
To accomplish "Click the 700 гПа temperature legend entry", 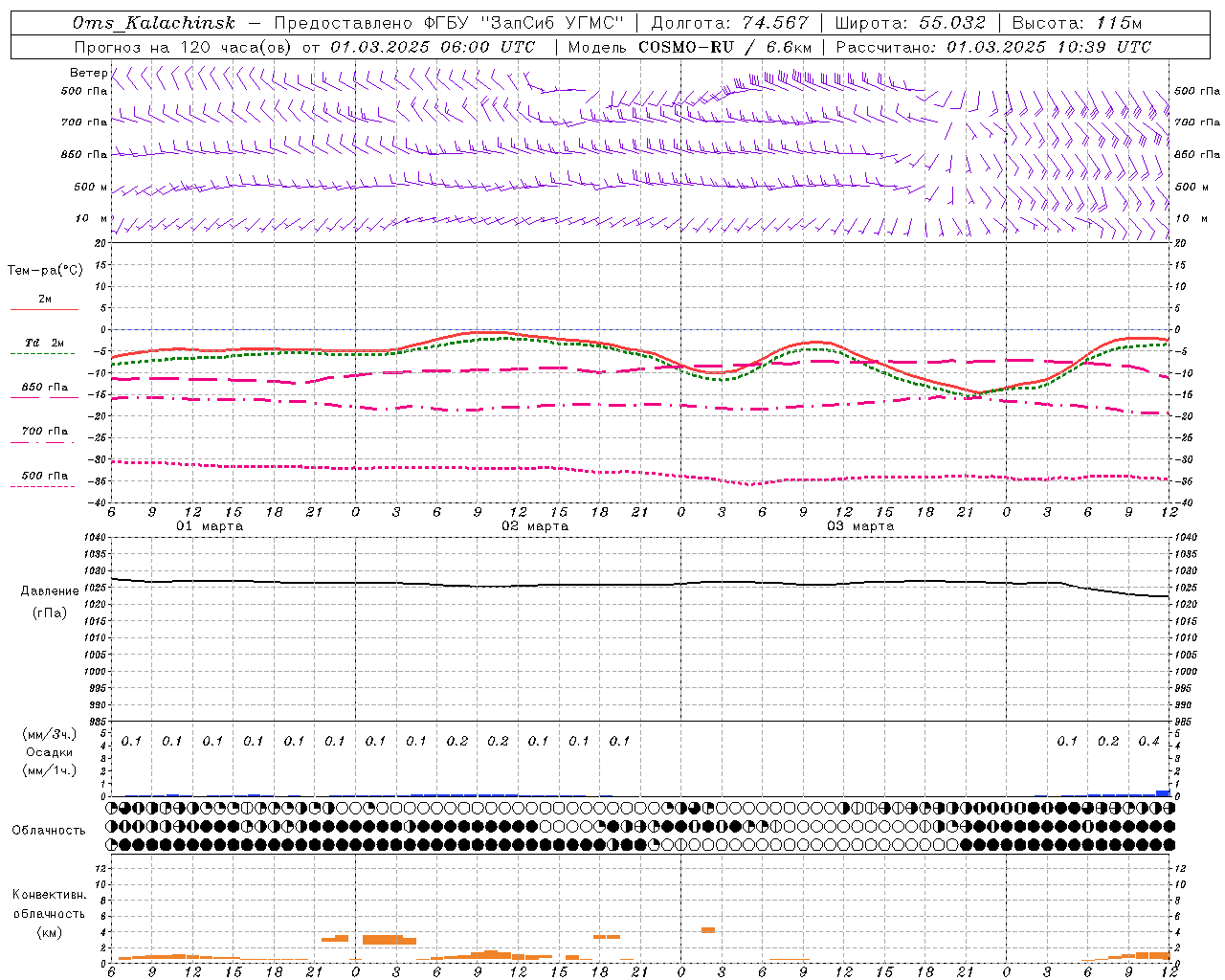I will pos(44,431).
